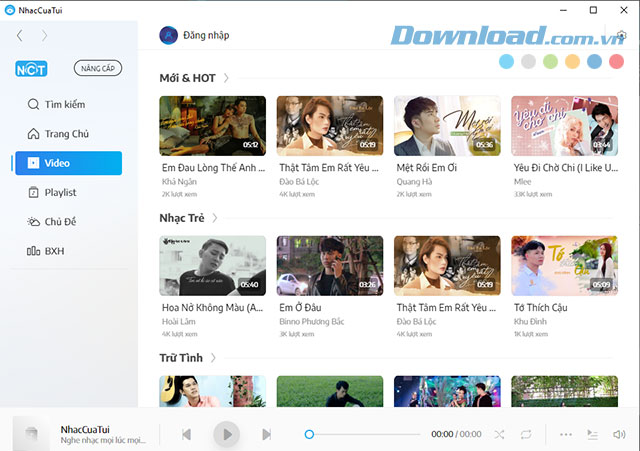Open the Mệt Rồi Em Ơi video thumbnail

tap(446, 124)
